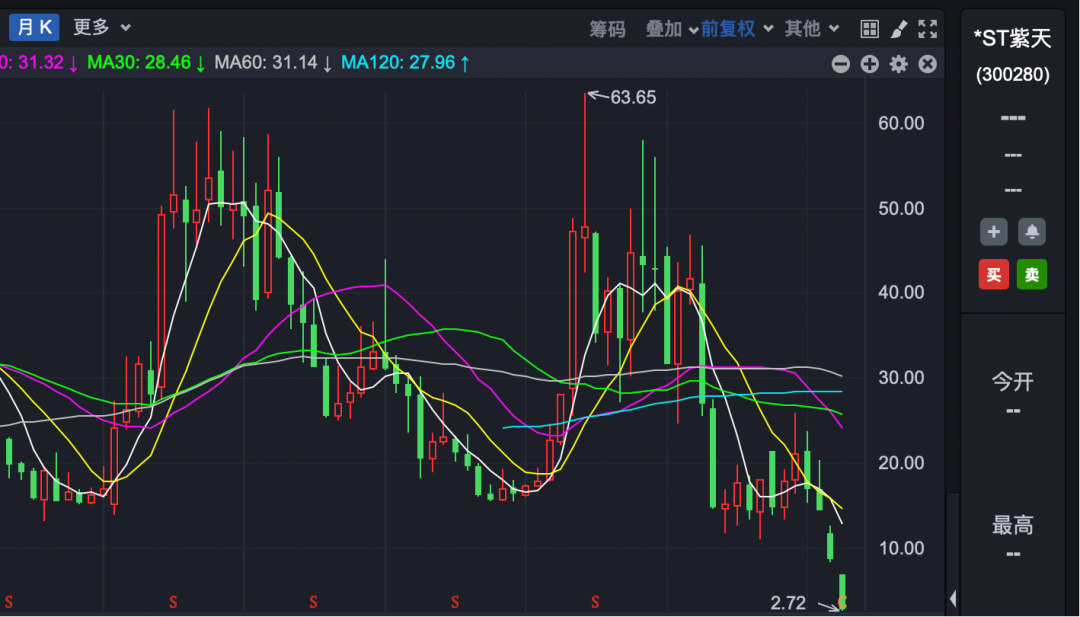Image resolution: width=1080 pixels, height=617 pixels.
Task: Click the *ST紫天 stock name
Action: [x=1012, y=39]
